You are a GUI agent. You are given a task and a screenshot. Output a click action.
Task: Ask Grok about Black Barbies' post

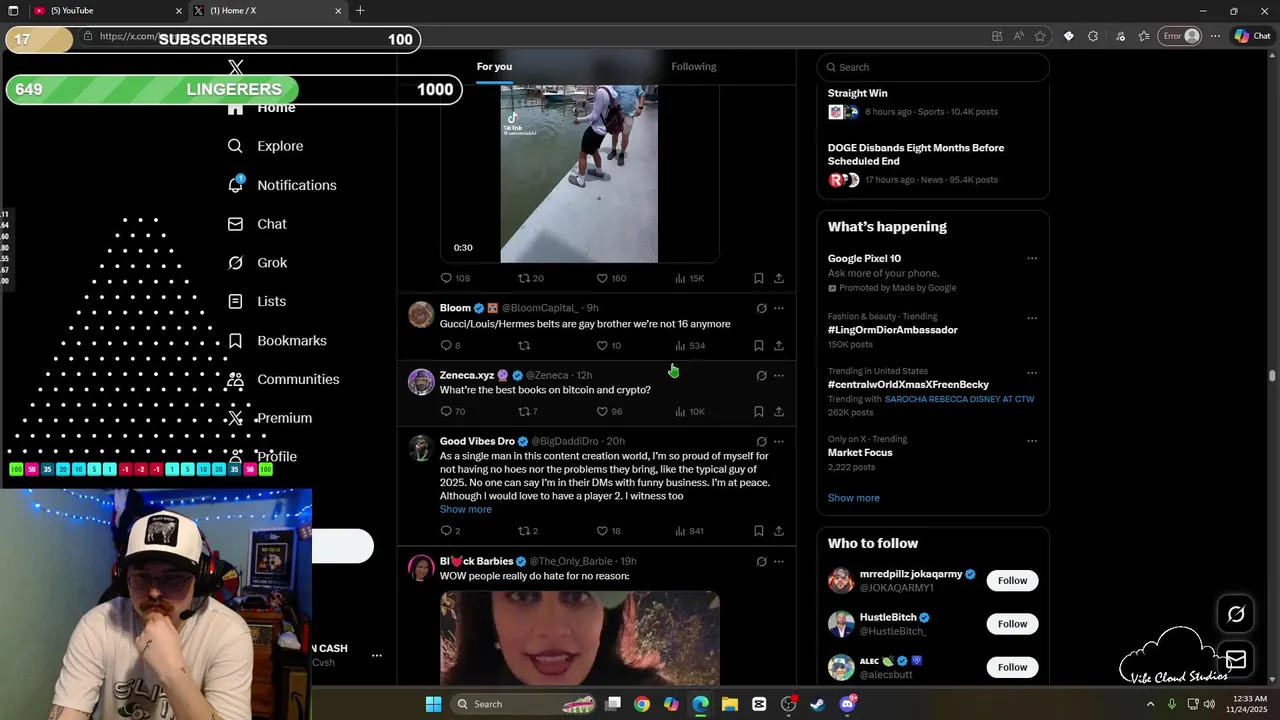(x=761, y=561)
